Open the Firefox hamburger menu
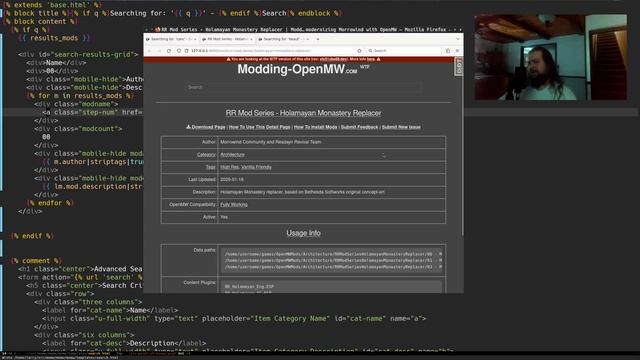 (457, 51)
